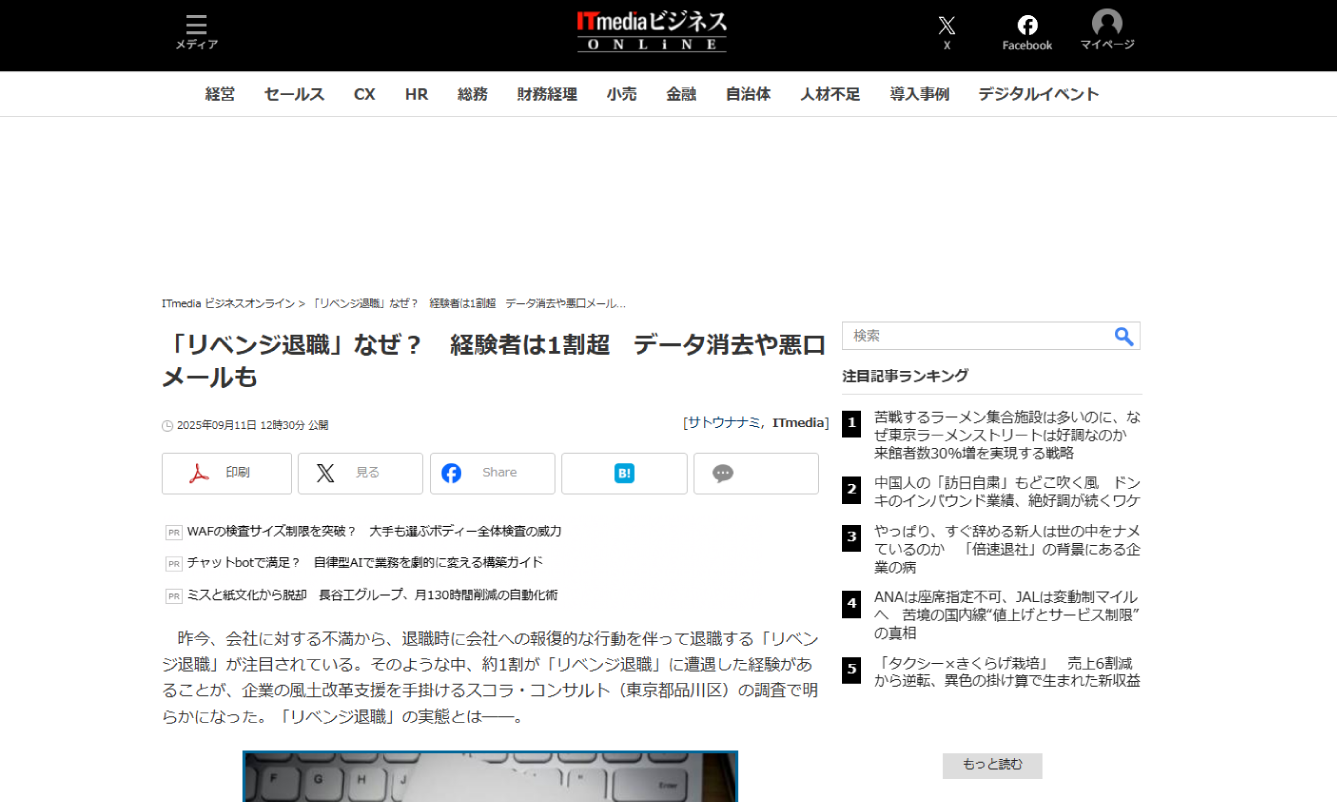Click the Facebook Share button
Image resolution: width=1337 pixels, height=802 pixels.
pyautogui.click(x=492, y=473)
